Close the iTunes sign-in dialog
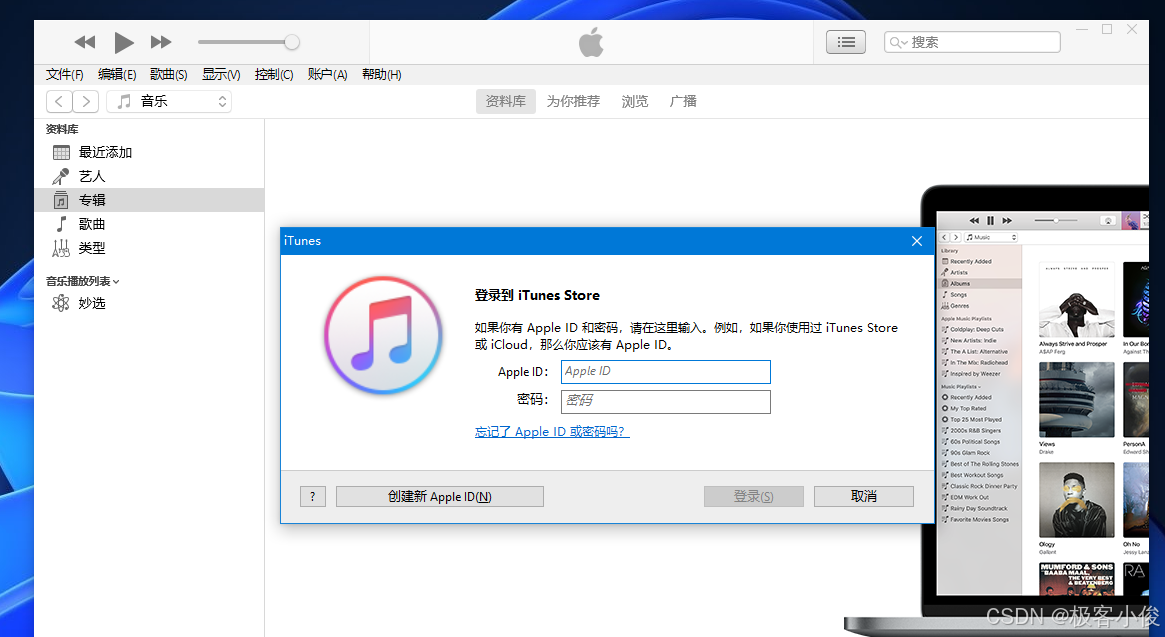The height and width of the screenshot is (637, 1165). (917, 241)
